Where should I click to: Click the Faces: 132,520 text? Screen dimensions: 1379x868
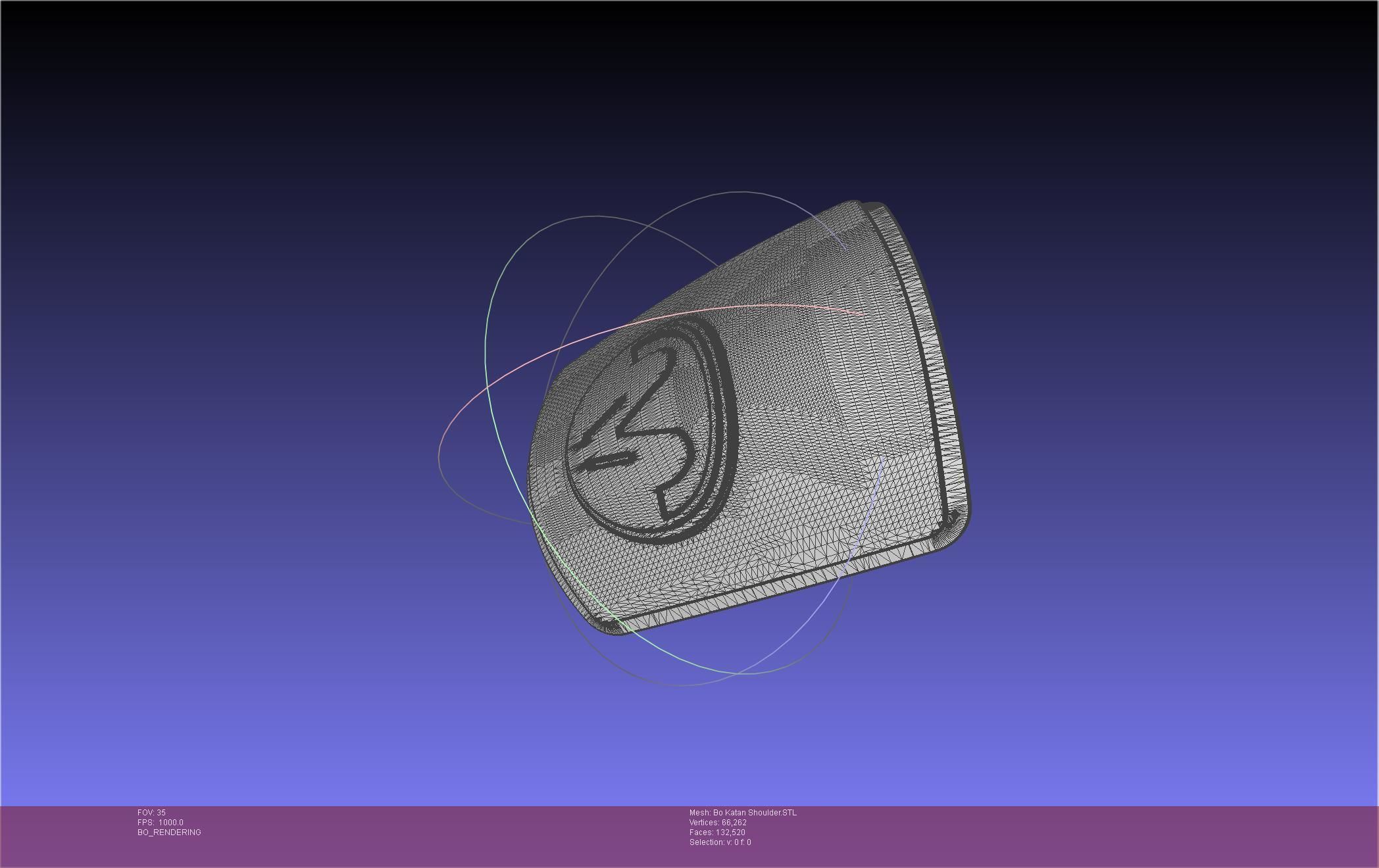tap(717, 832)
